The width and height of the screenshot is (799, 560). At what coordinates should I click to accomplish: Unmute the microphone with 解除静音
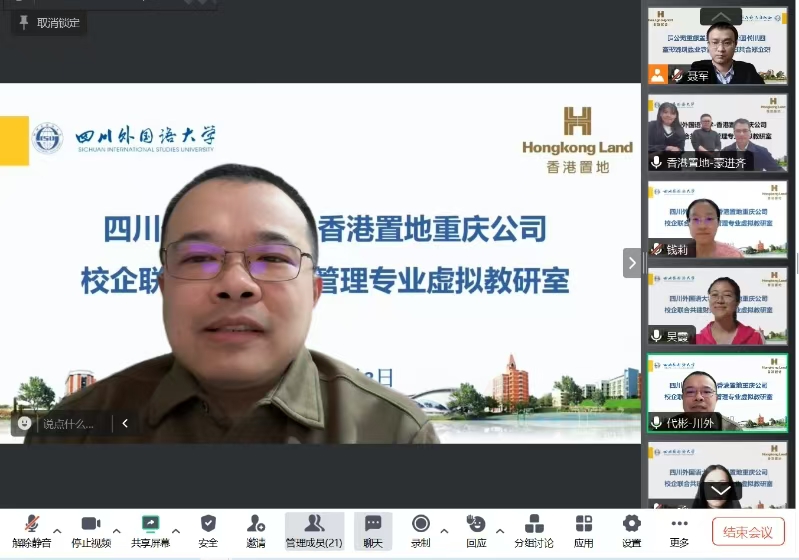coord(32,531)
